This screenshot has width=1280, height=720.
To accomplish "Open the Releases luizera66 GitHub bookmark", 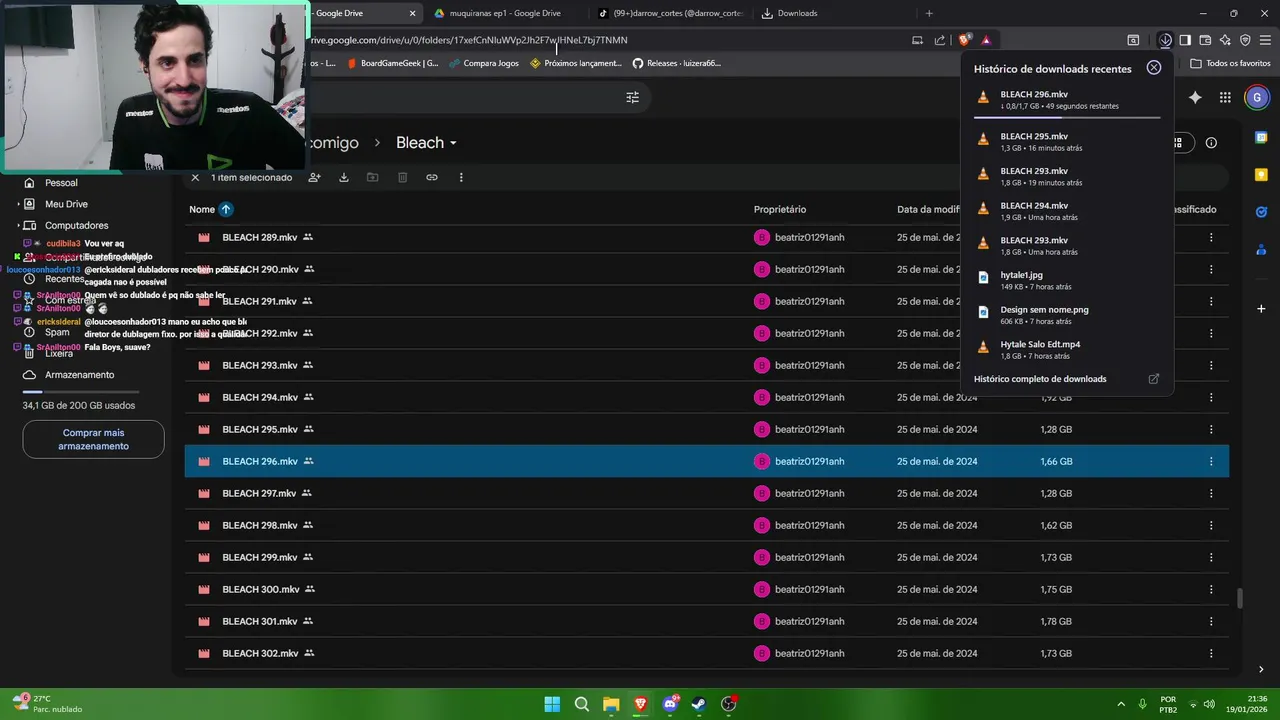I will click(x=676, y=63).
